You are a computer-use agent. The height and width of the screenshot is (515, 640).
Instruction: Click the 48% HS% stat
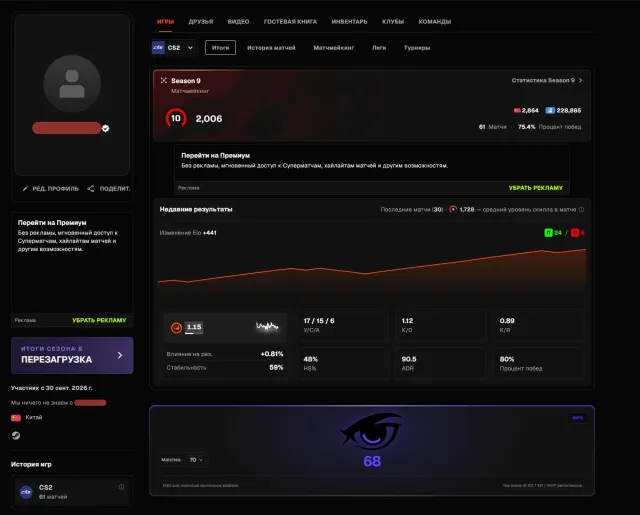point(343,363)
